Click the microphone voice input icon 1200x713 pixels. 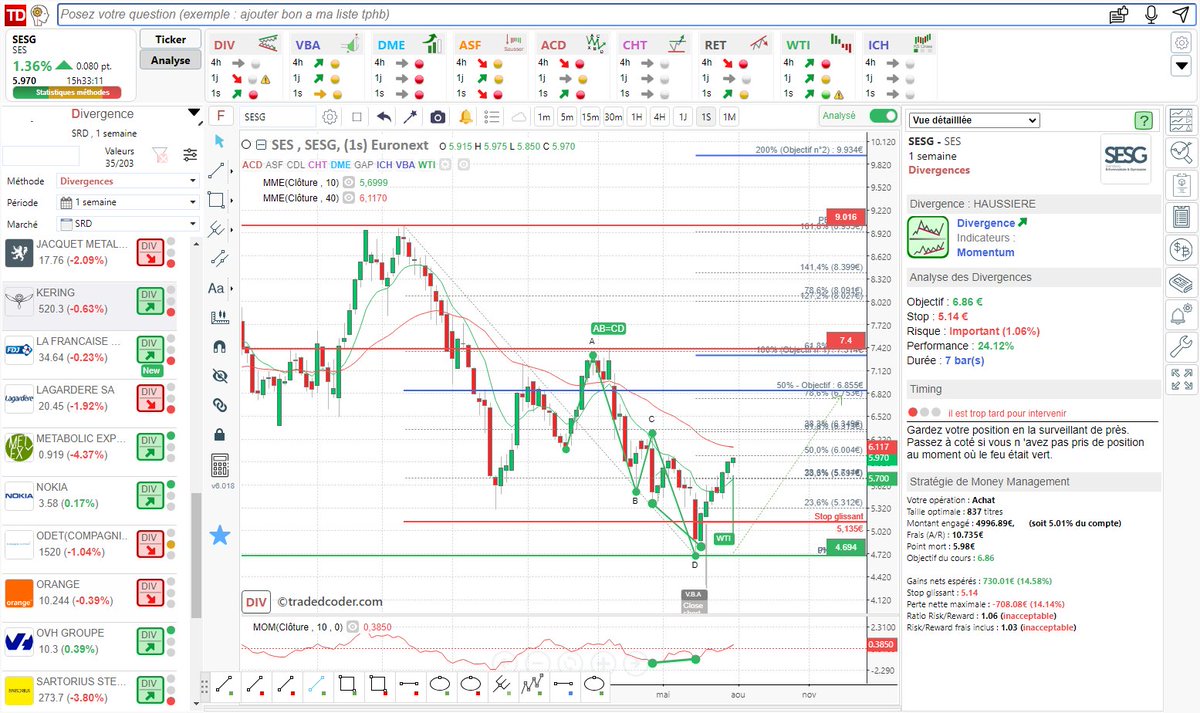click(x=1151, y=14)
